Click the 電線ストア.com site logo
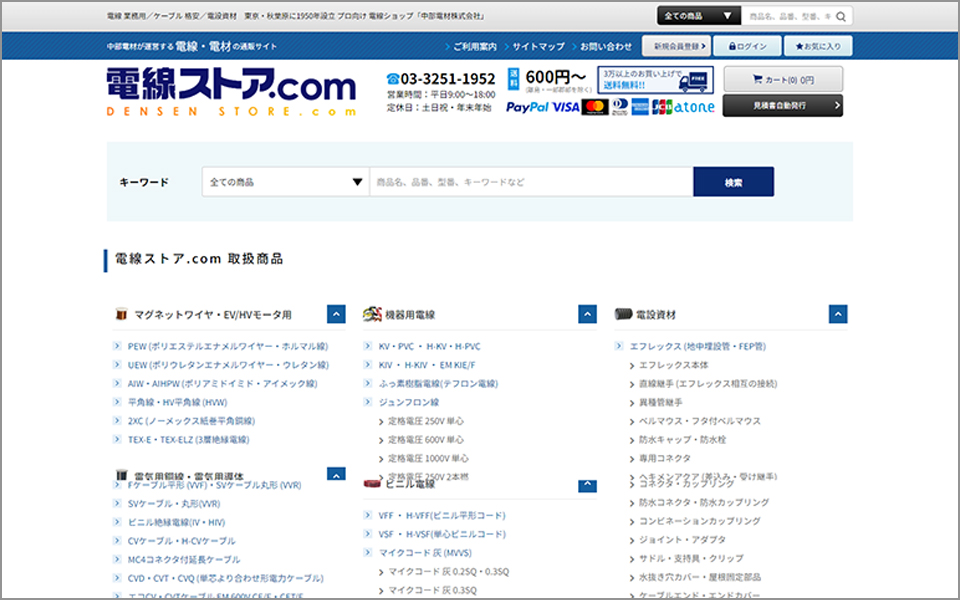 coord(231,92)
